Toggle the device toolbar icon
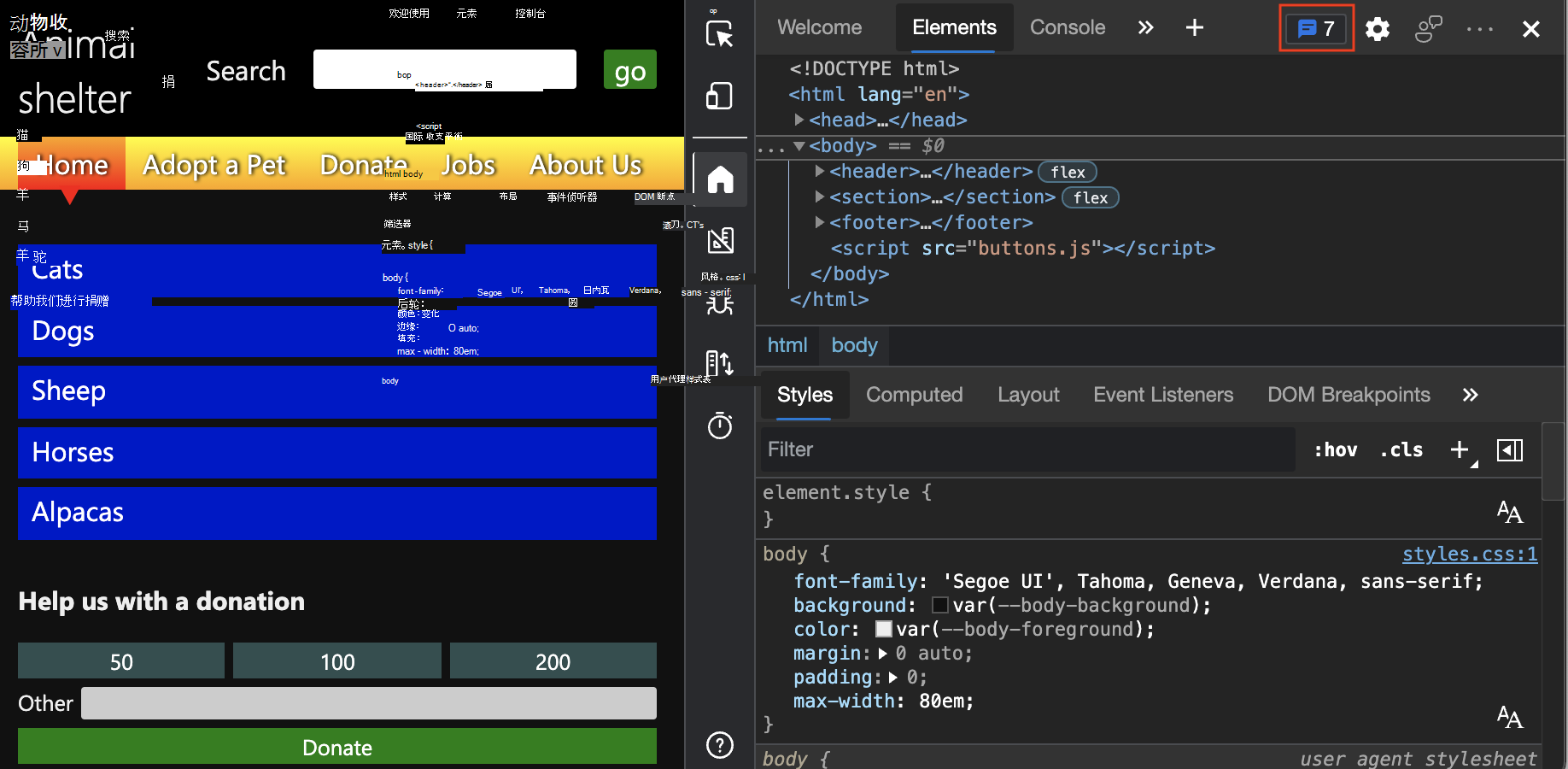 (x=720, y=96)
